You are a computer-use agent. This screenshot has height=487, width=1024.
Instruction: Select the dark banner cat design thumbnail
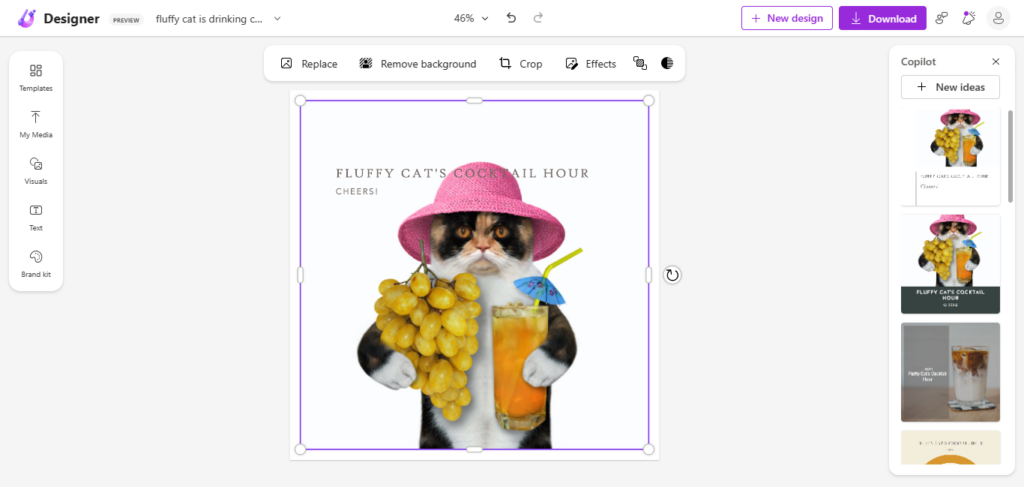click(x=950, y=264)
